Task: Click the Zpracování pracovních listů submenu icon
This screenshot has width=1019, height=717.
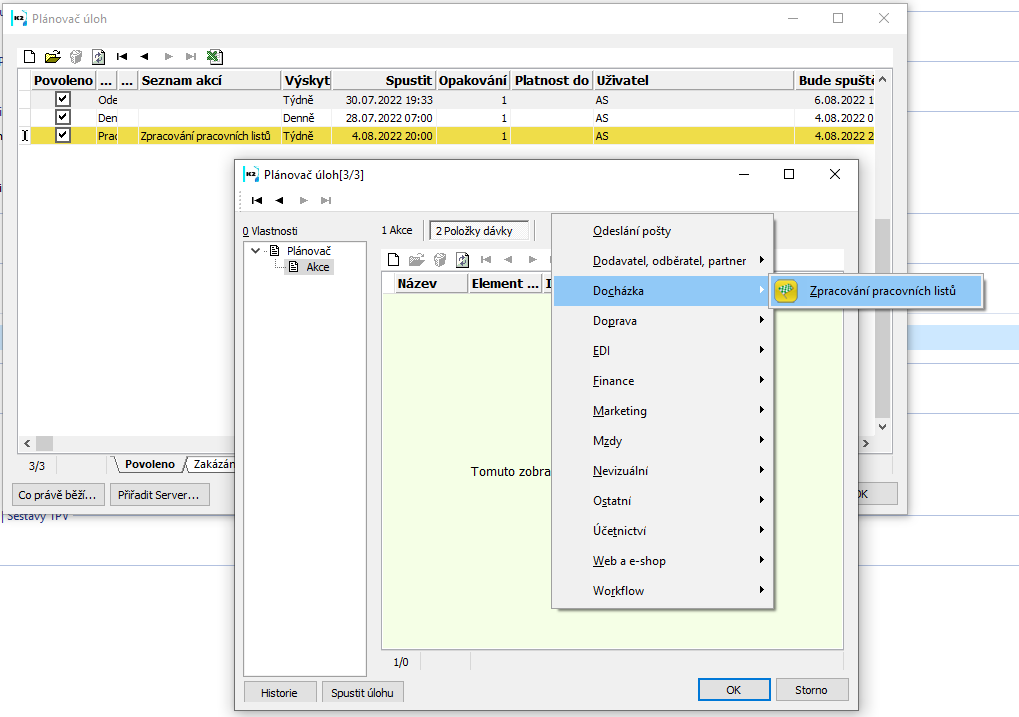Action: point(786,291)
